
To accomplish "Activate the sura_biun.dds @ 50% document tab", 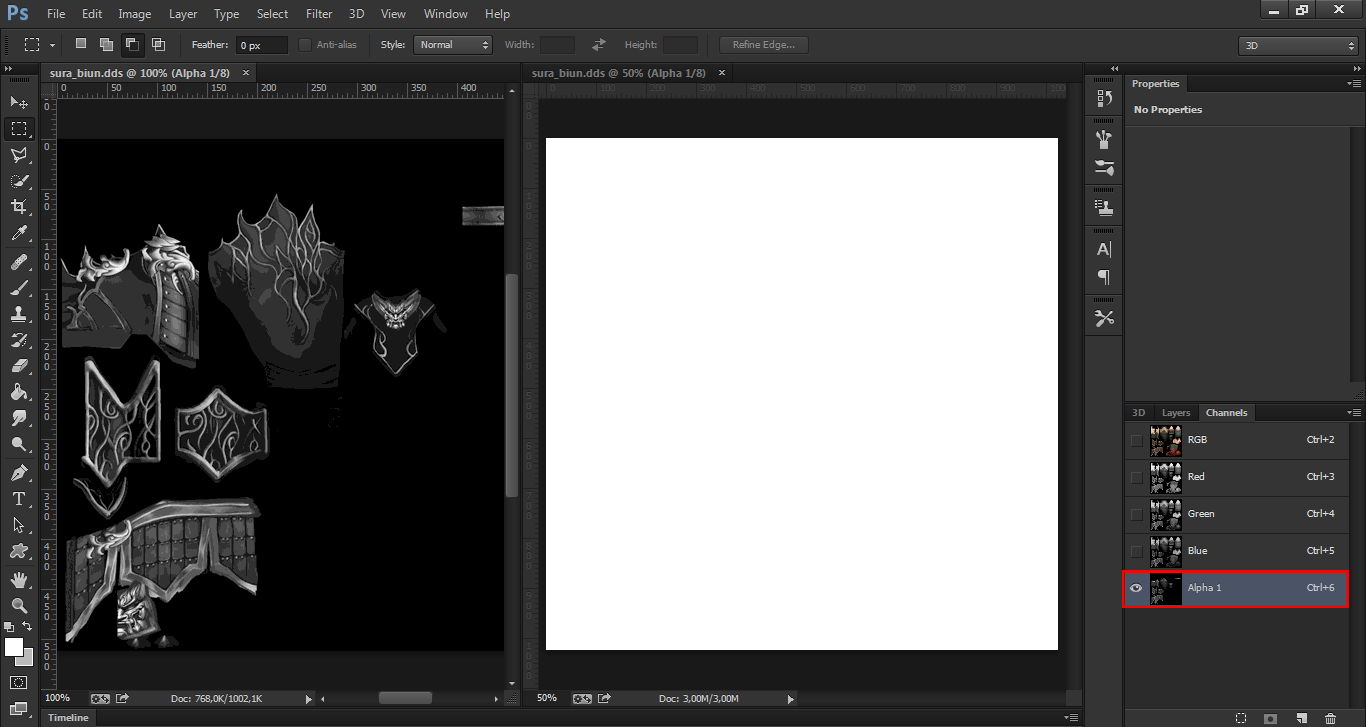I will [x=619, y=73].
